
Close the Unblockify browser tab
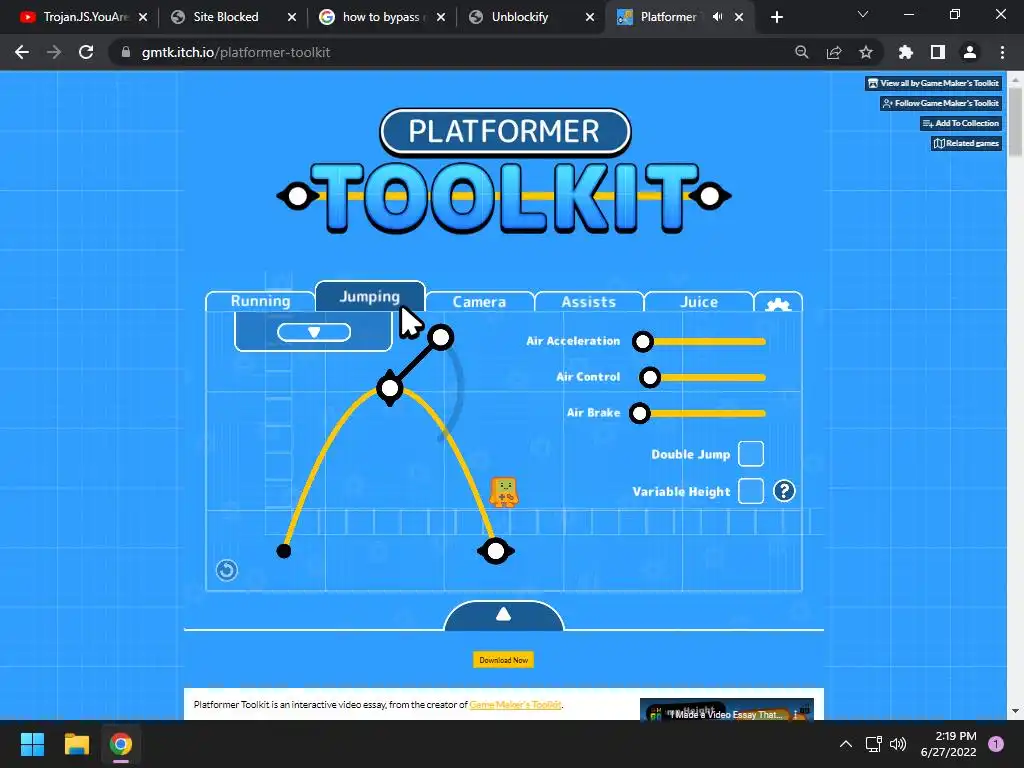(590, 17)
